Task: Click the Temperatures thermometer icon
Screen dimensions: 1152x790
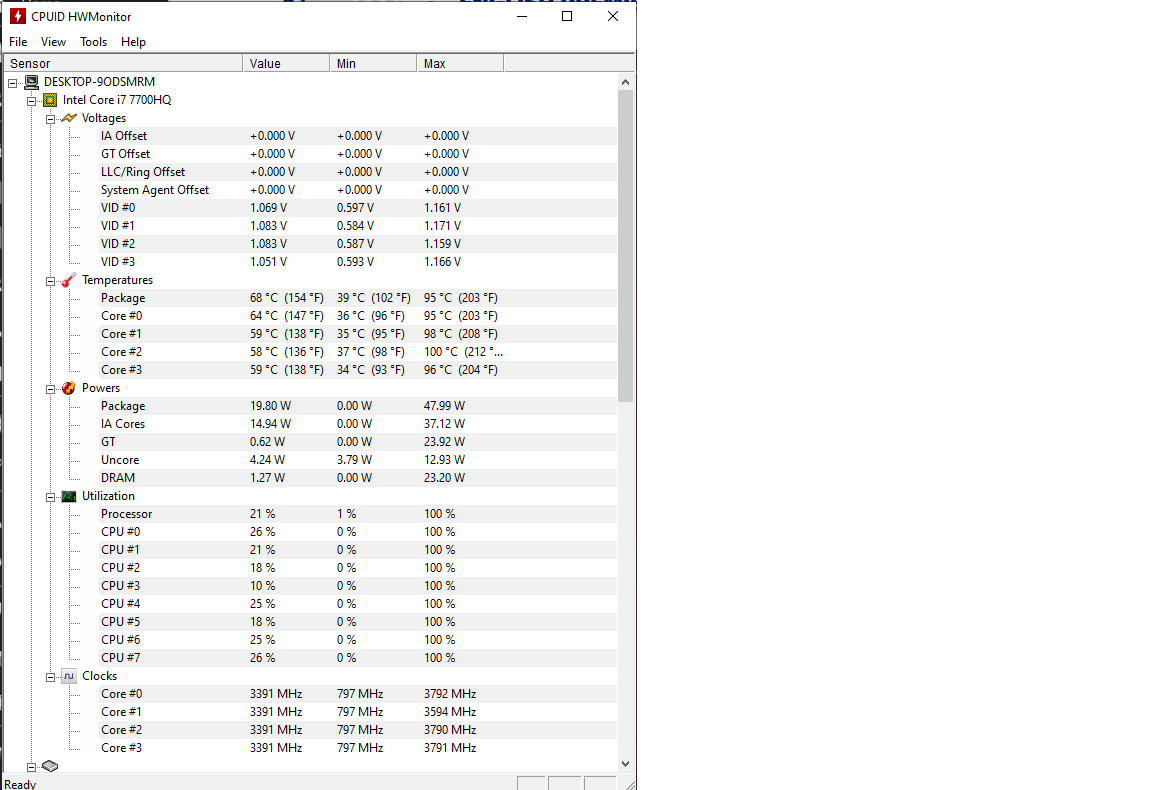Action: tap(69, 280)
